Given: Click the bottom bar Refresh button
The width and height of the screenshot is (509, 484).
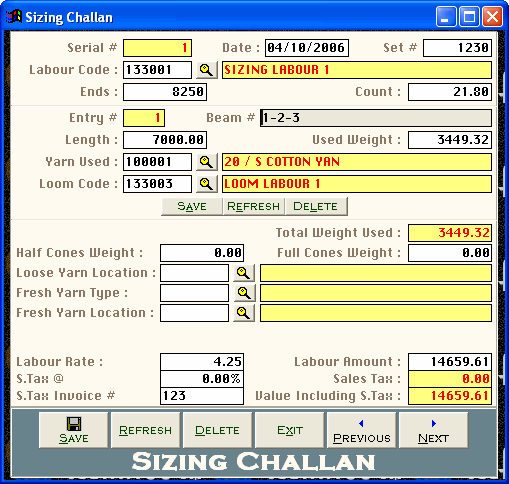Looking at the screenshot, I should [146, 430].
